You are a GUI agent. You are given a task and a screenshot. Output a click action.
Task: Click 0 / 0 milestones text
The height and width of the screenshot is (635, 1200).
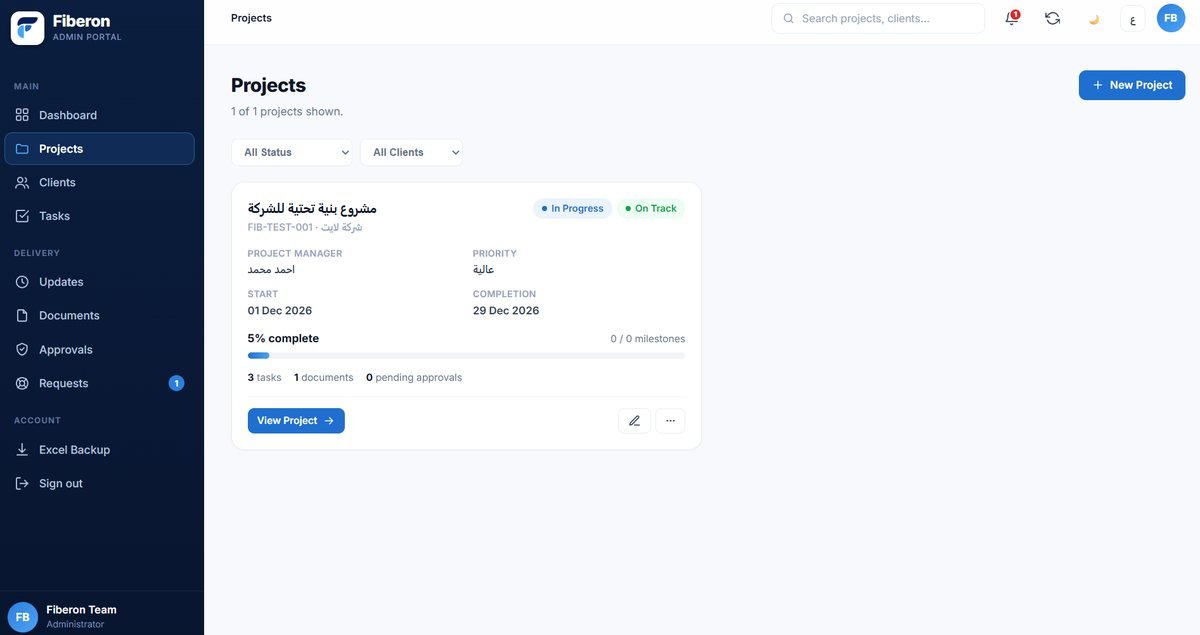click(x=648, y=339)
